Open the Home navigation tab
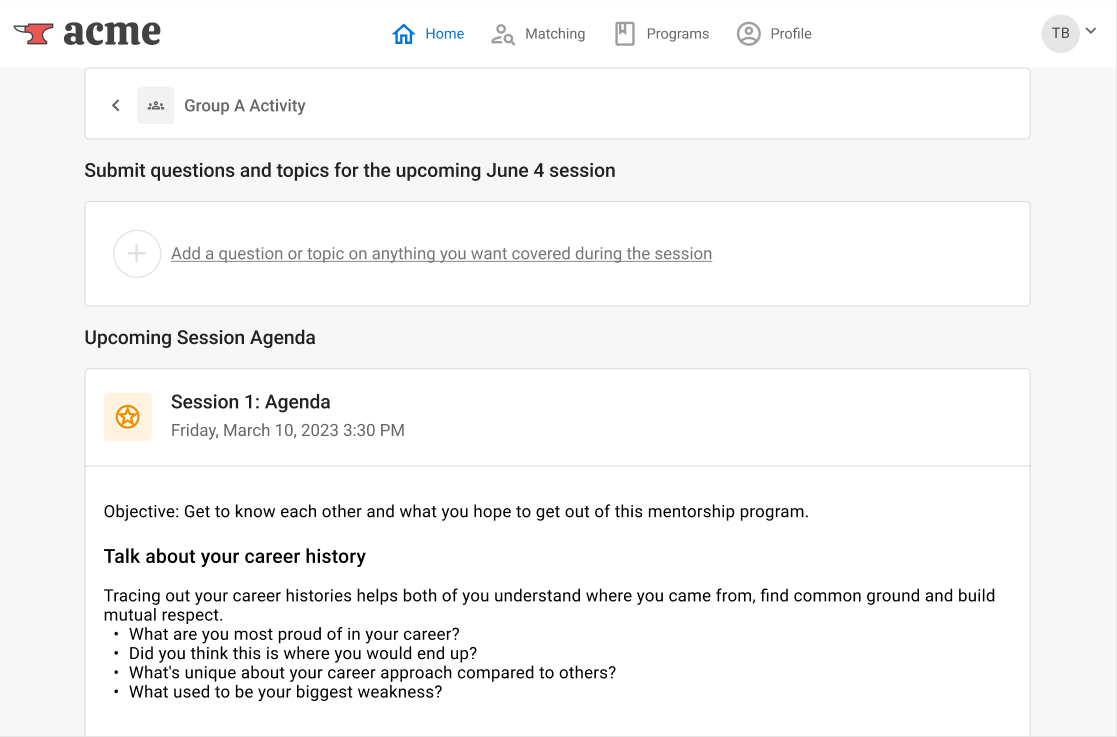Screen dimensions: 1117x737 point(428,33)
